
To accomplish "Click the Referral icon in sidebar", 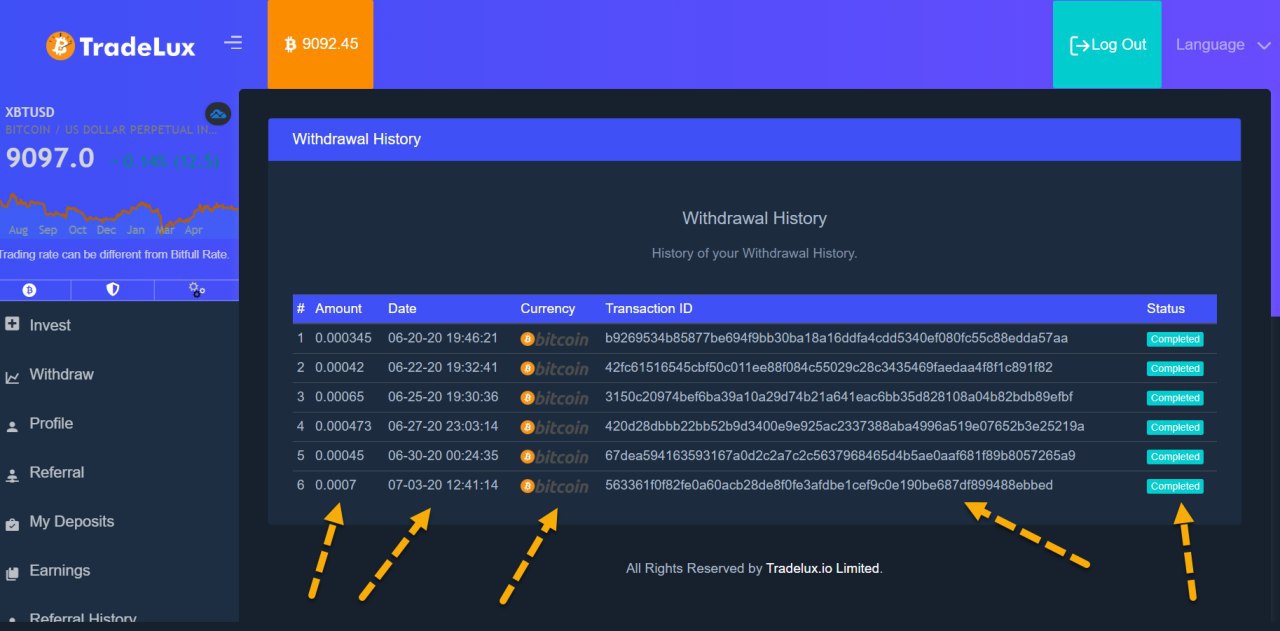I will 12,476.
